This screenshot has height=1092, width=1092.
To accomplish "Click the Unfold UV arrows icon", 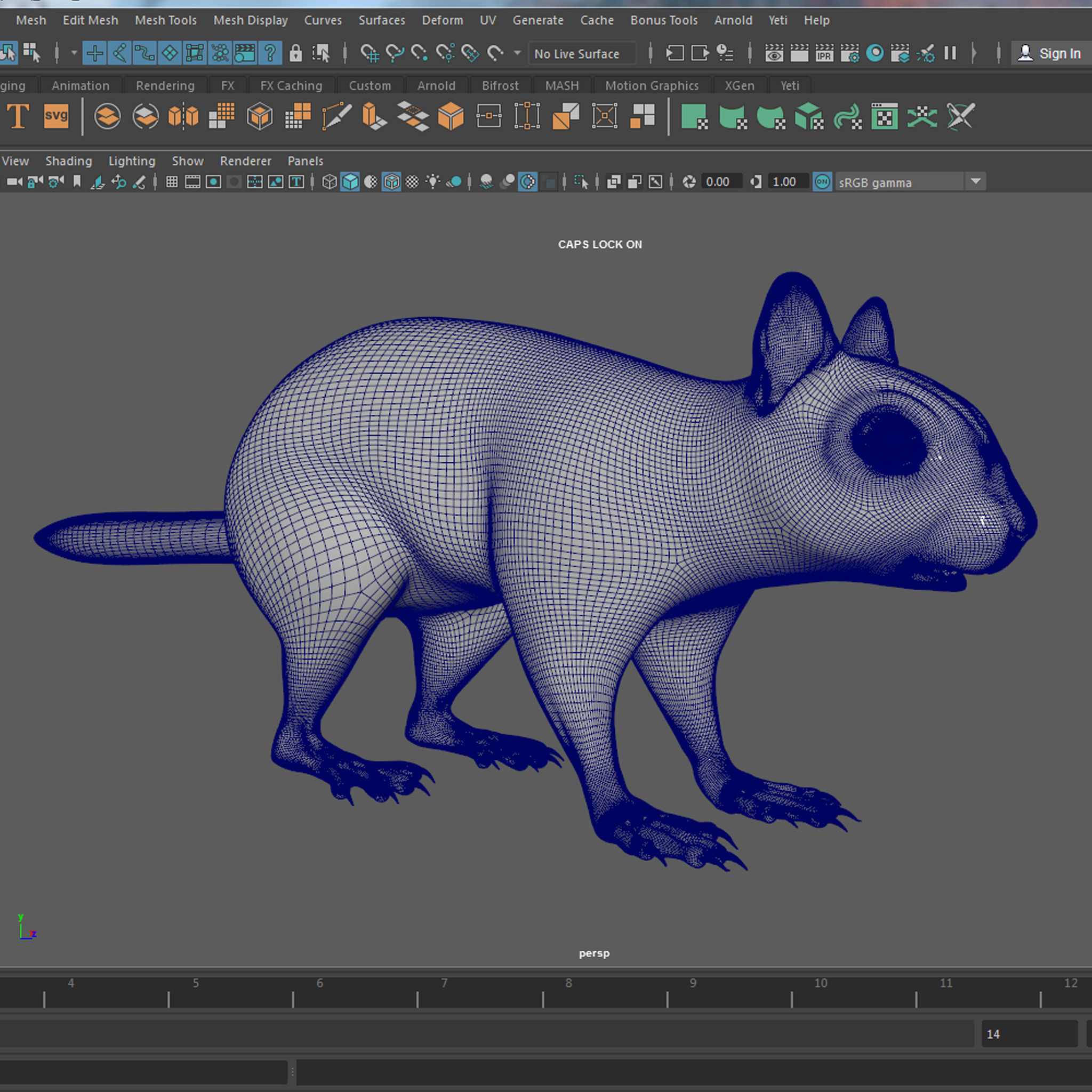I will coord(922,116).
